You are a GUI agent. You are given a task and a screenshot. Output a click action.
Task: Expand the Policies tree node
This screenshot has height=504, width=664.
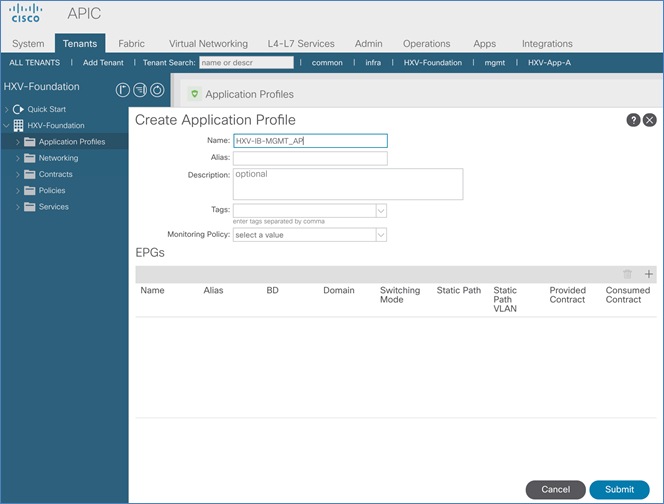(x=17, y=190)
